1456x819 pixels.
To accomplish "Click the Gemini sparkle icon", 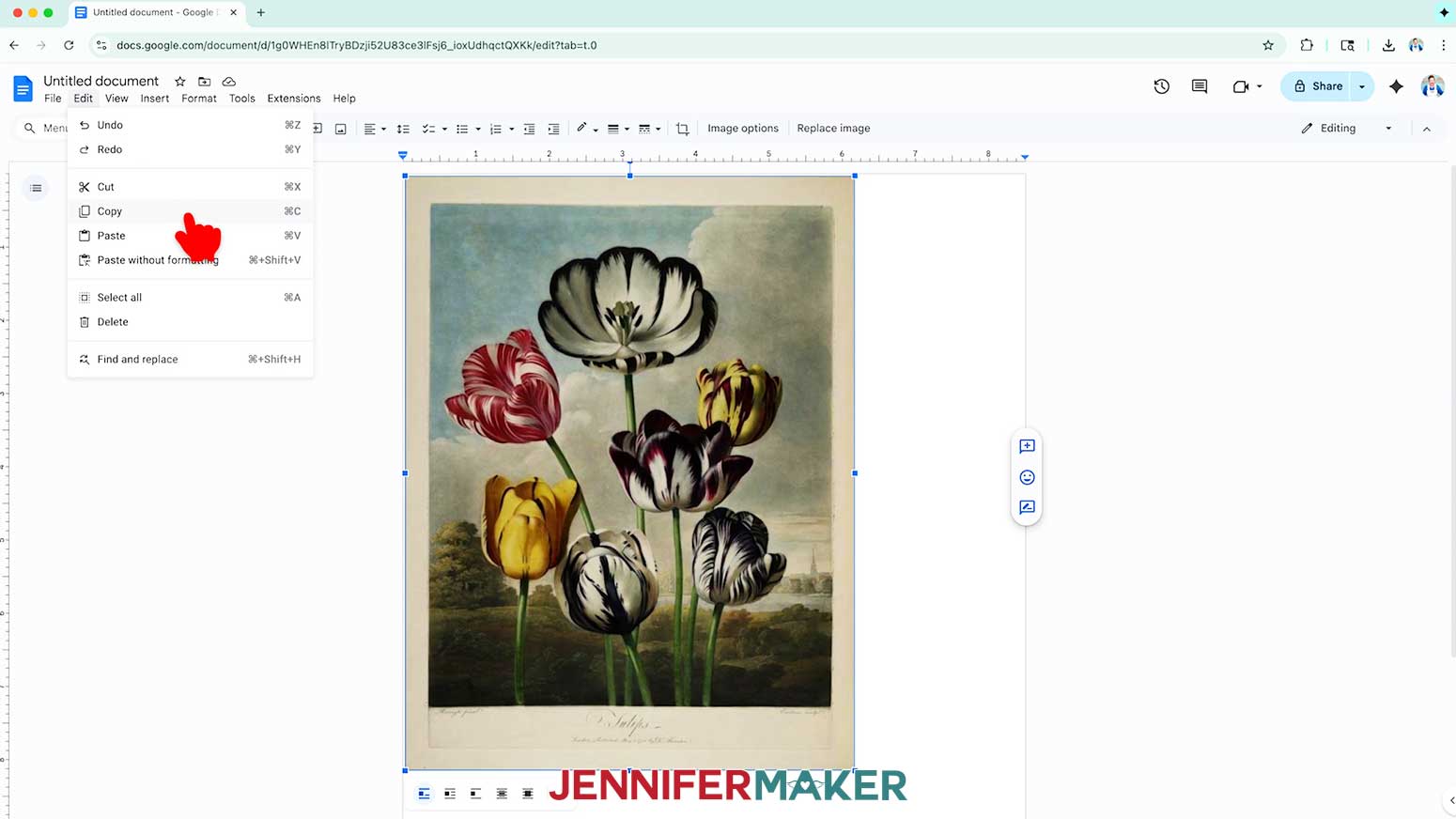I will point(1397,86).
